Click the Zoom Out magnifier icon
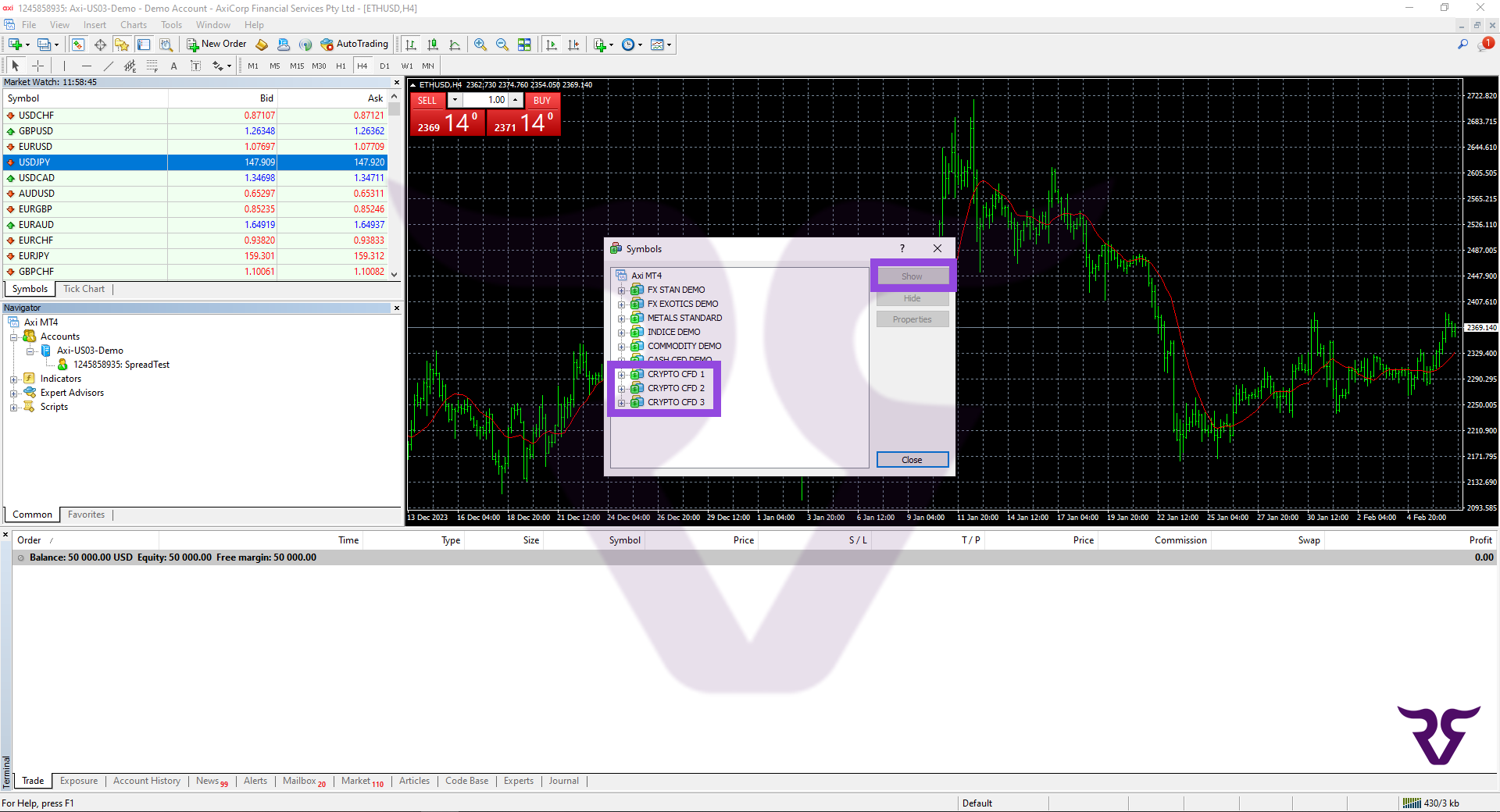This screenshot has height=812, width=1500. click(x=502, y=45)
